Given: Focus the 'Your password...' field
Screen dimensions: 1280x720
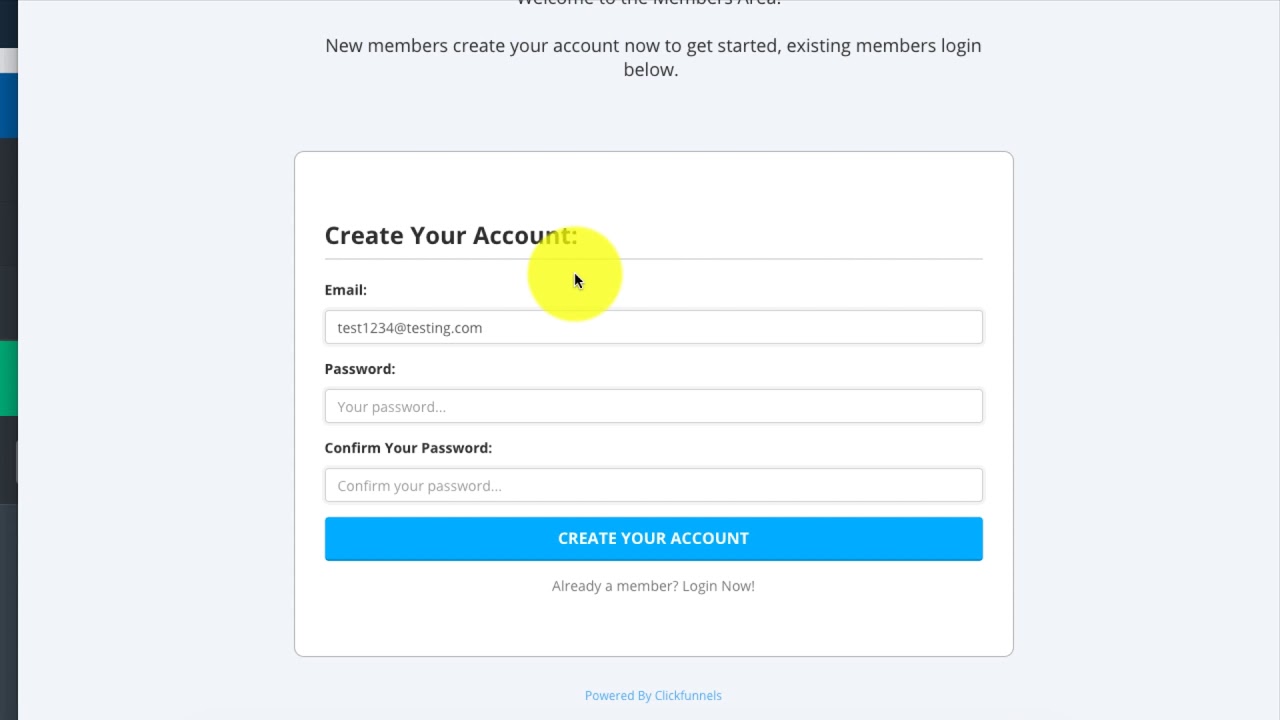Looking at the screenshot, I should [x=653, y=407].
